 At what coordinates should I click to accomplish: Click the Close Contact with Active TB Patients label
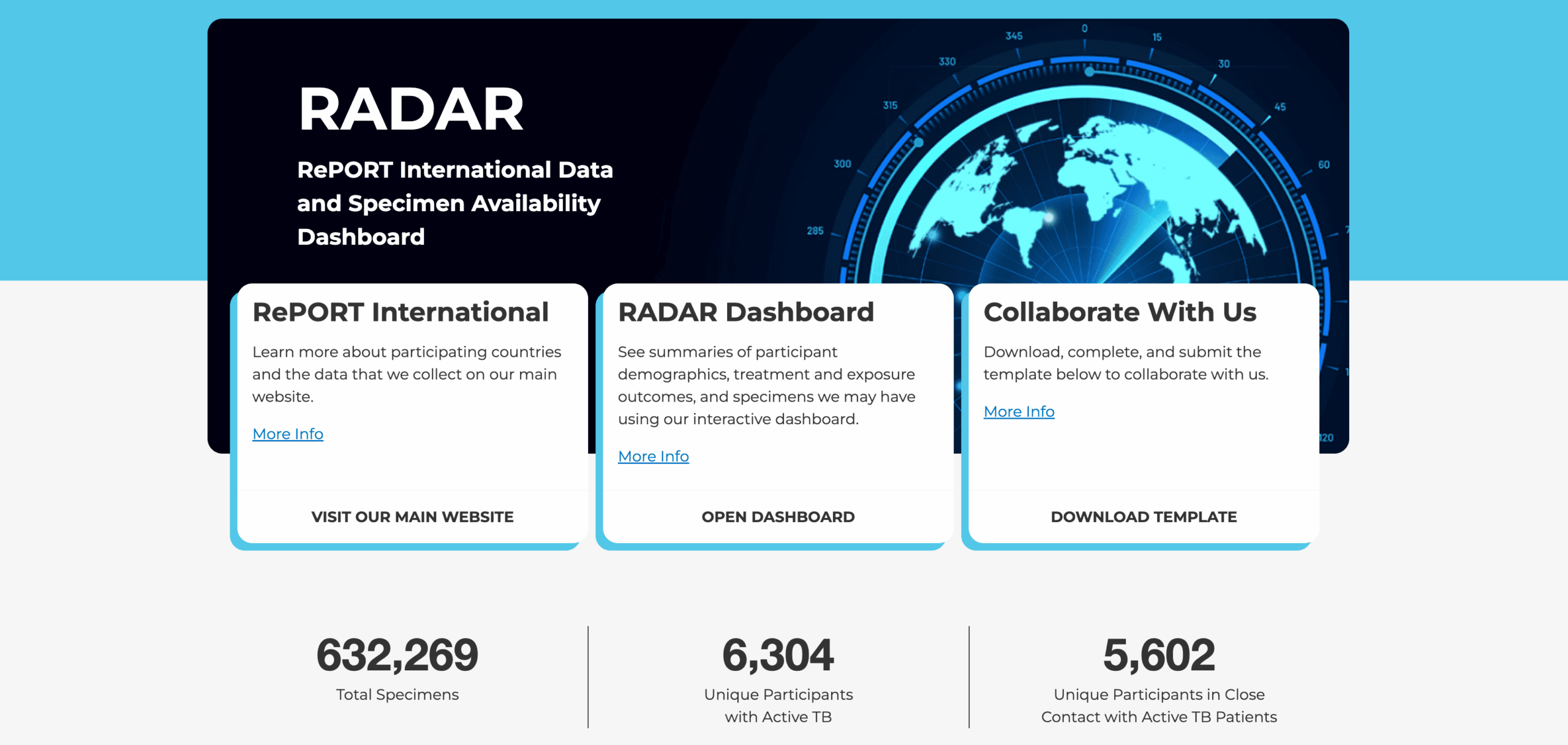click(1159, 706)
